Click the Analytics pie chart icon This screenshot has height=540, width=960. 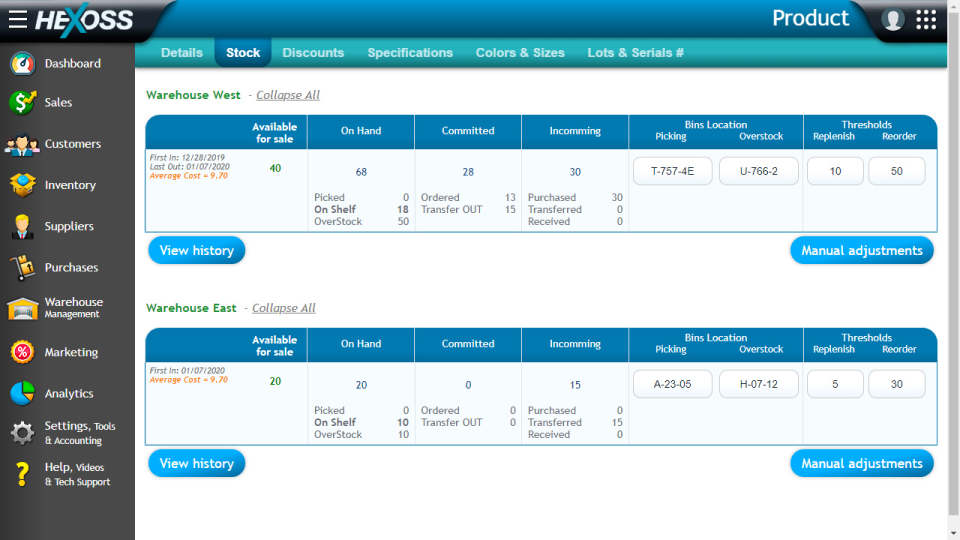pos(23,394)
